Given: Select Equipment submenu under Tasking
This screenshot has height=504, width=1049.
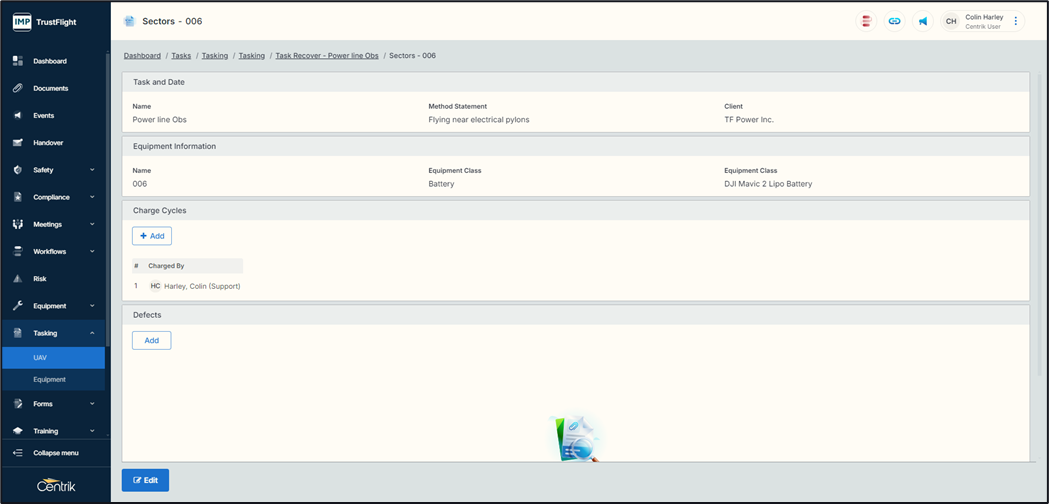Looking at the screenshot, I should (x=49, y=380).
